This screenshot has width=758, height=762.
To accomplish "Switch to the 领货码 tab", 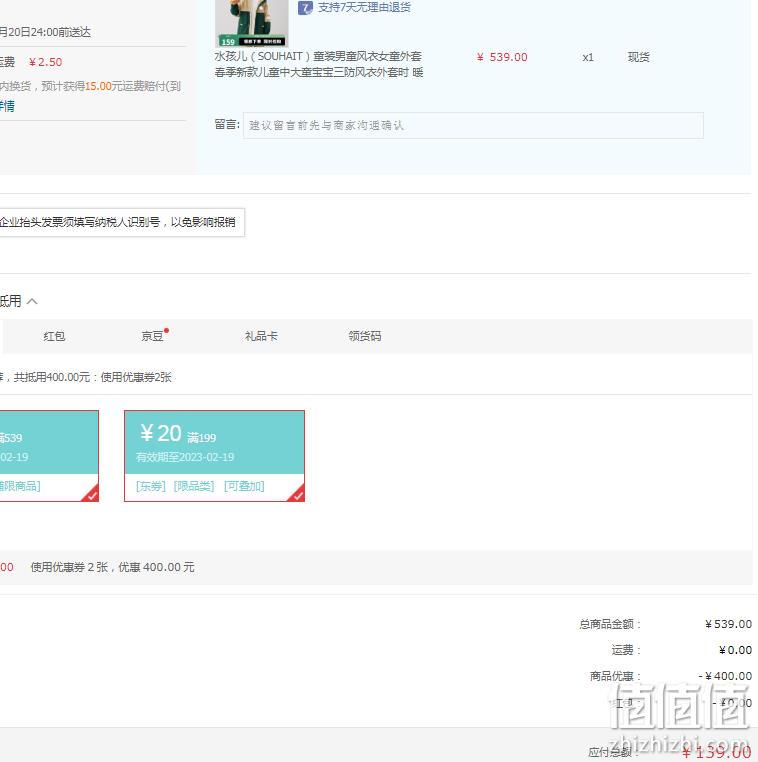I will click(364, 336).
